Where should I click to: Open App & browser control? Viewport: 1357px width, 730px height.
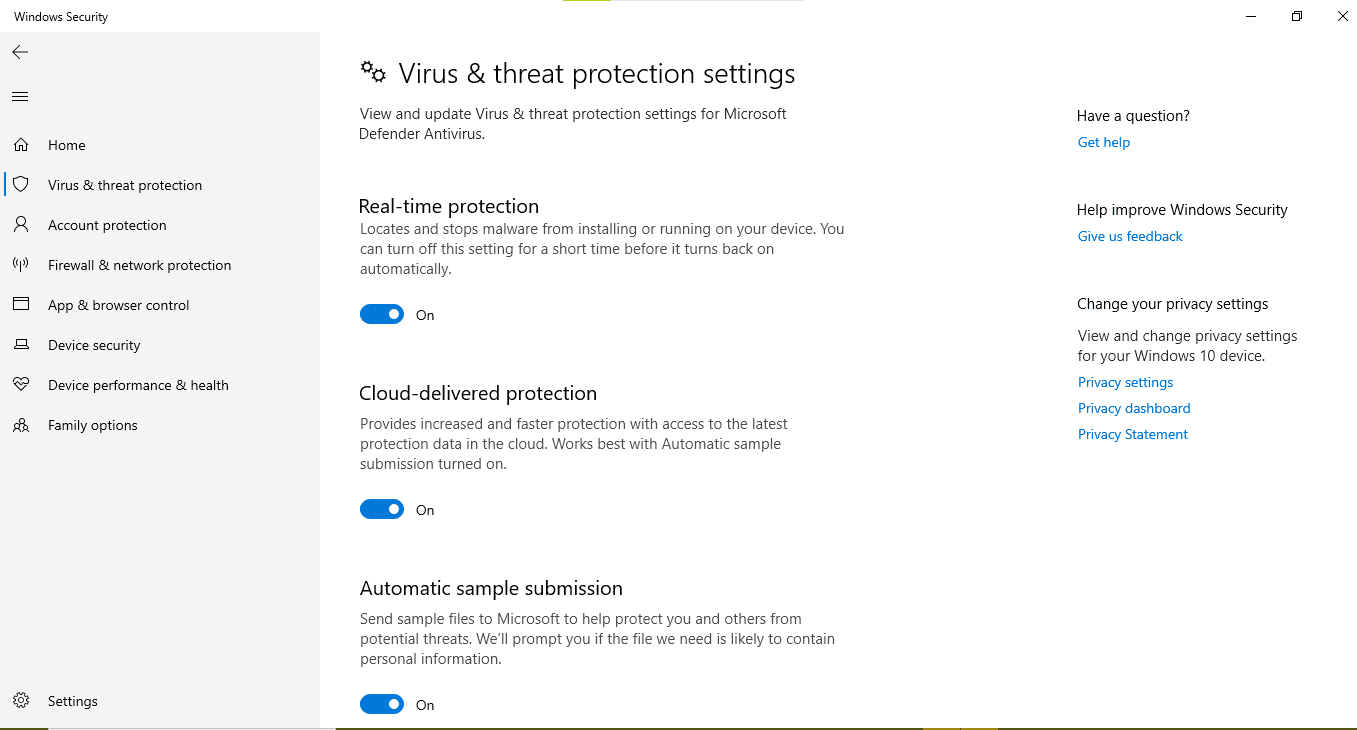tap(119, 304)
